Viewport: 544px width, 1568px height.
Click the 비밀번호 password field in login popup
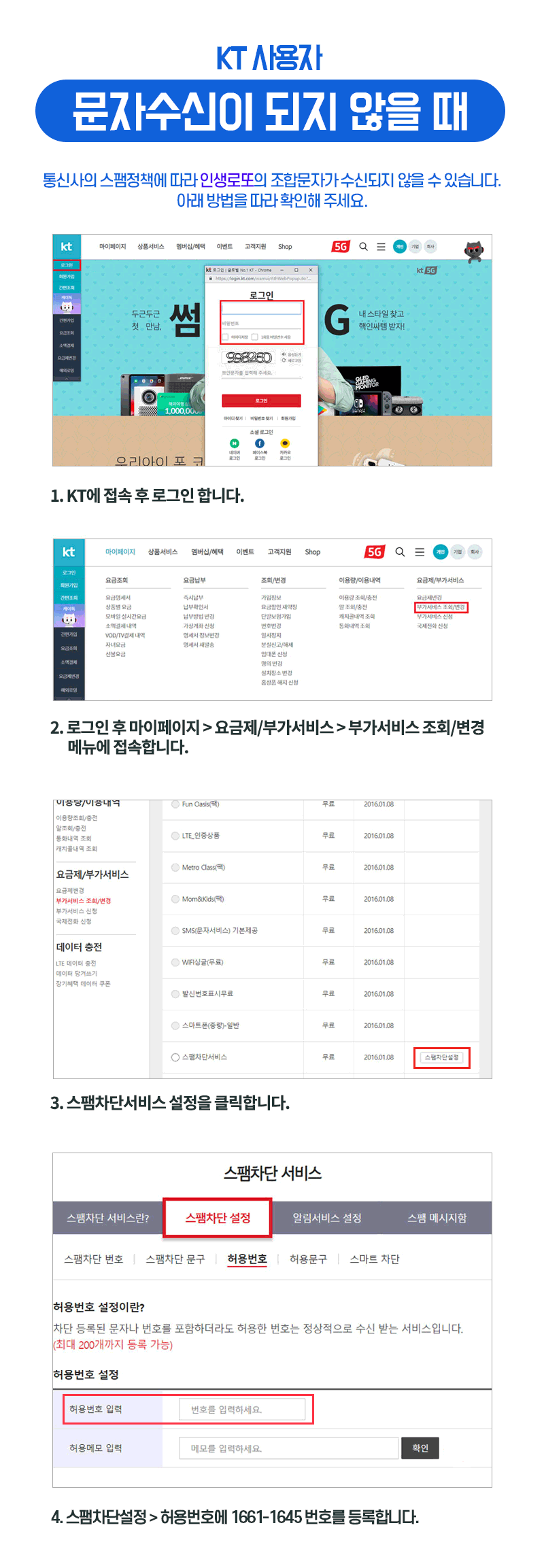point(261,324)
